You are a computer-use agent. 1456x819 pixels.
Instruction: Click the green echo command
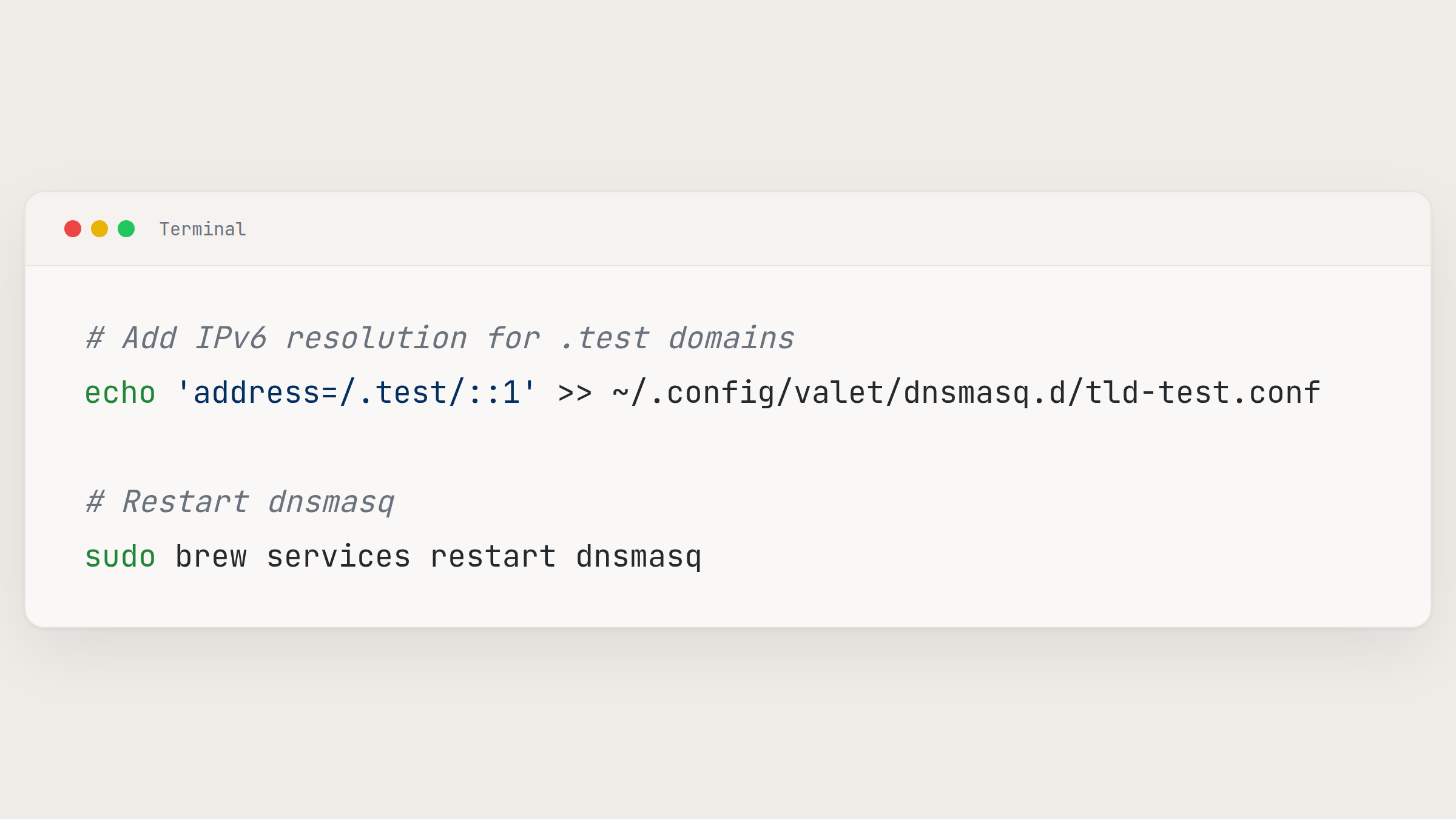120,393
